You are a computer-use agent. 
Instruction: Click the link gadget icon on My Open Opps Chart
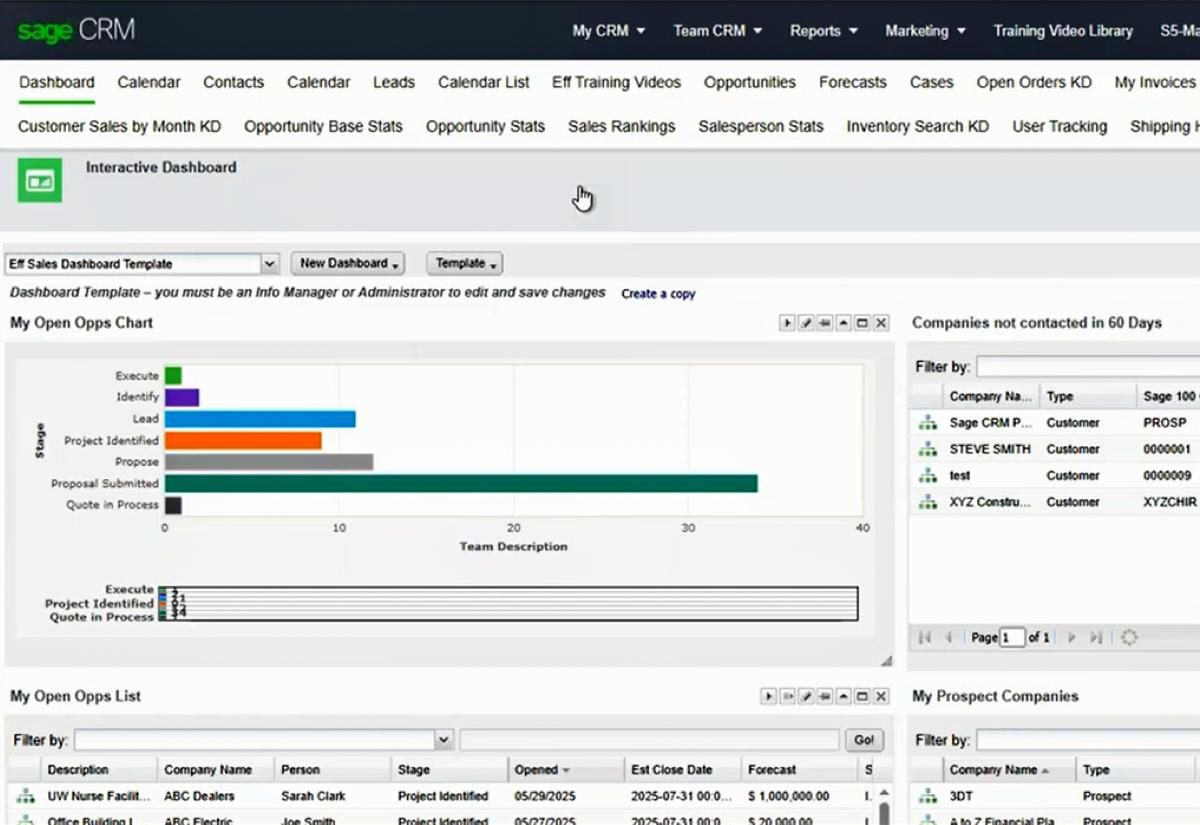tap(825, 323)
